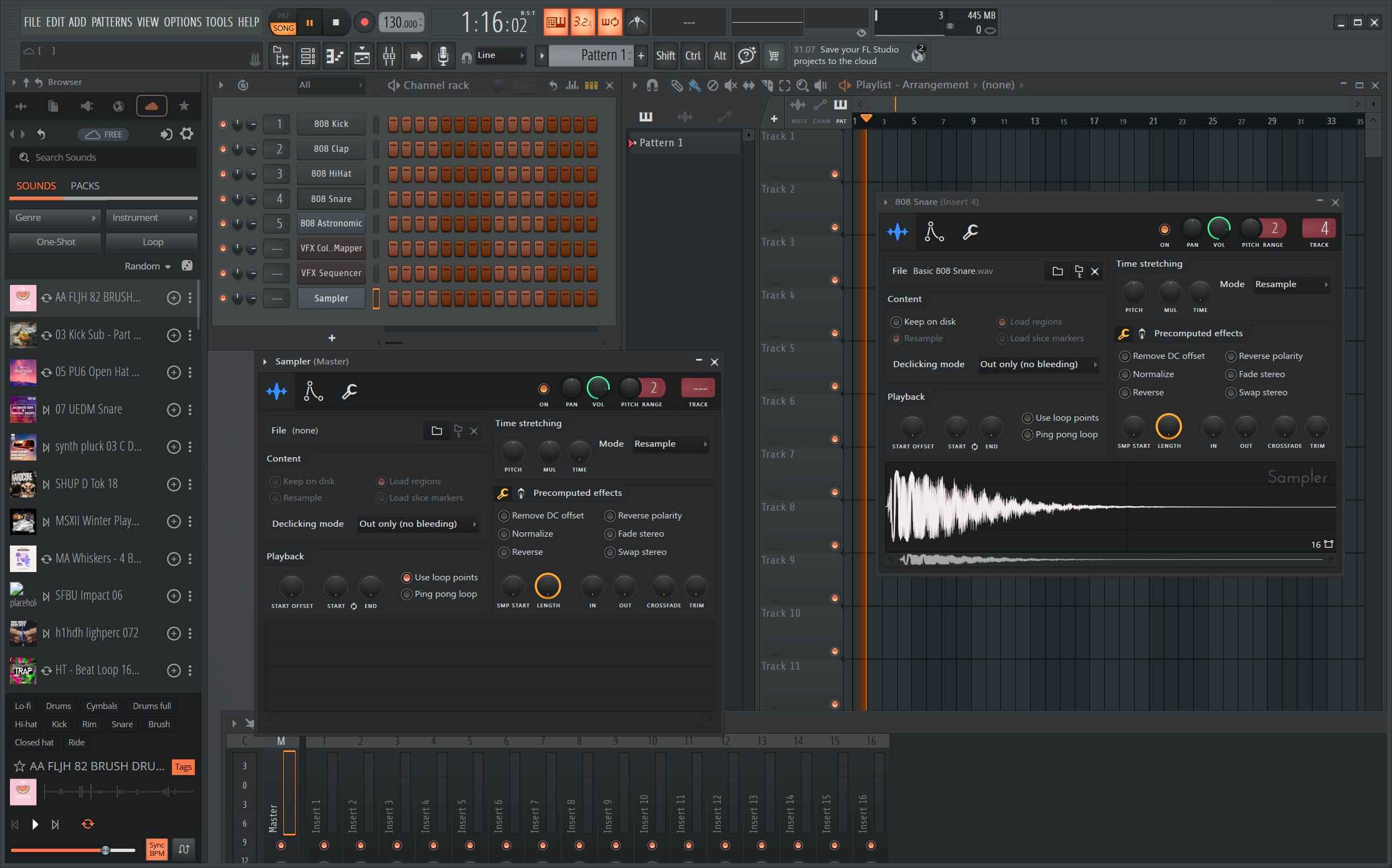Open the Instrument filter dropdown

tap(151, 218)
